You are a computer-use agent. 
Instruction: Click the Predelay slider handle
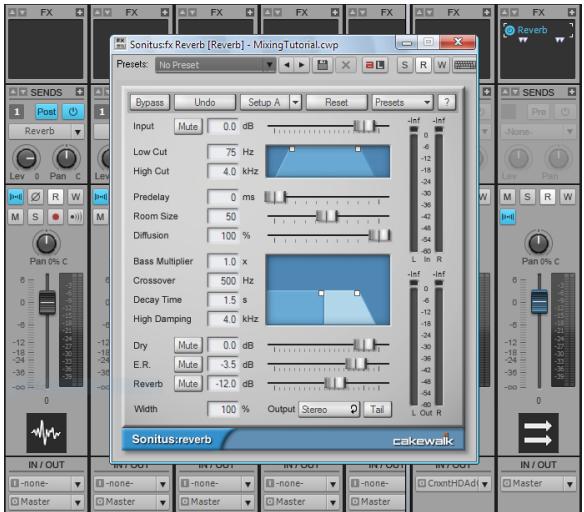click(x=276, y=197)
